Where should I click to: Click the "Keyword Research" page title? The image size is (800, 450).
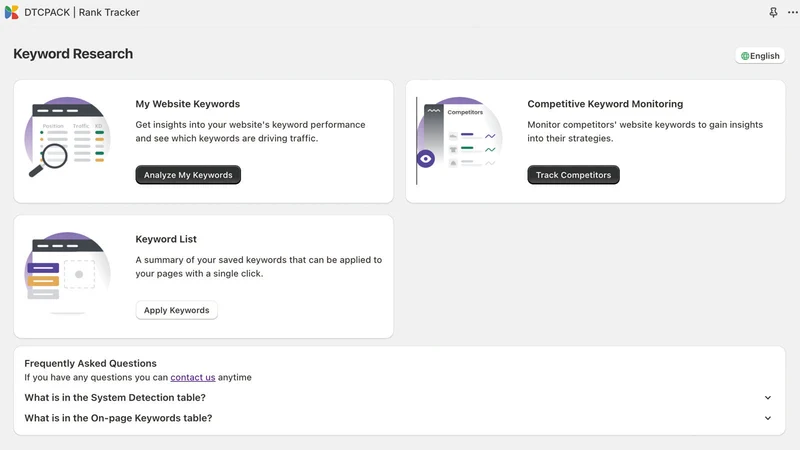click(x=73, y=54)
